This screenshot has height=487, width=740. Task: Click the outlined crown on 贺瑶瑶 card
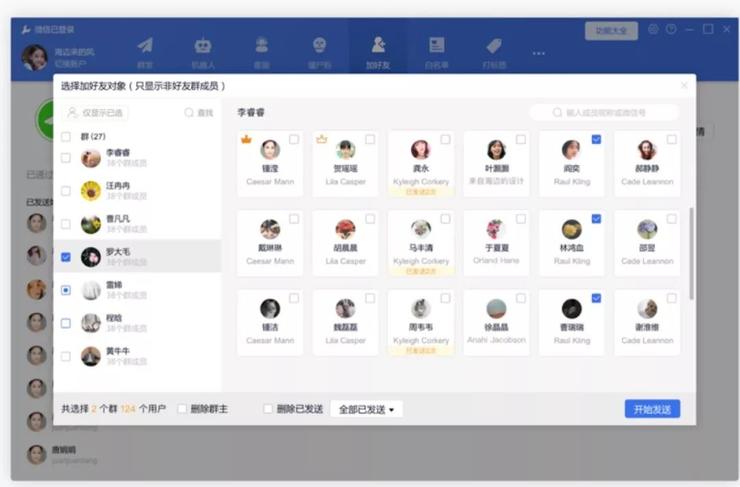click(322, 139)
